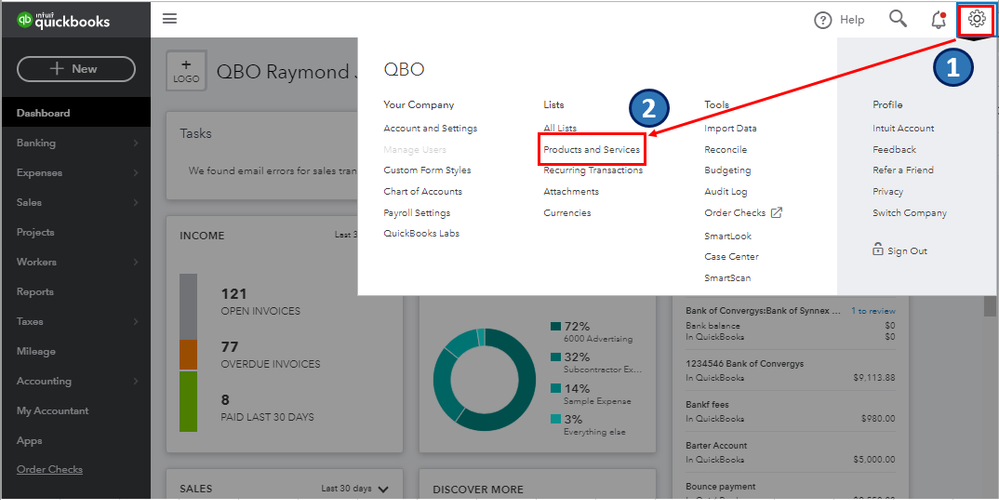Open Reconcile tool

click(726, 150)
